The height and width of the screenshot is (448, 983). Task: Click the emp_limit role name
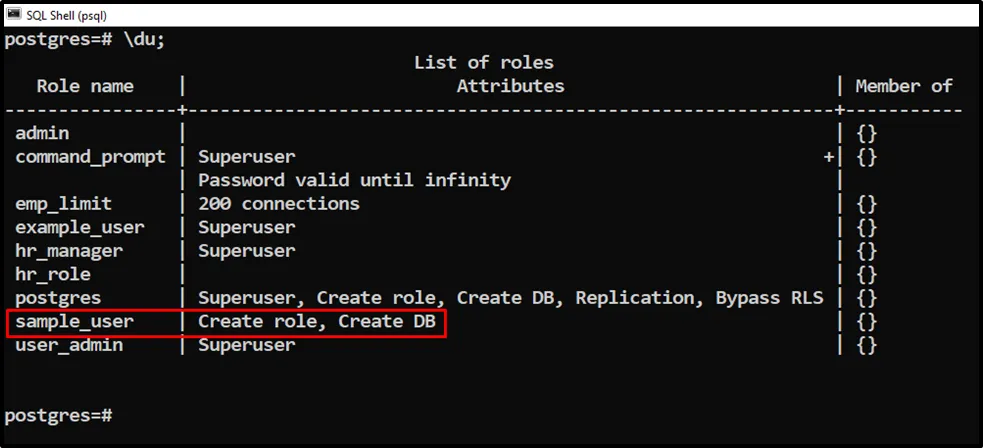click(63, 204)
